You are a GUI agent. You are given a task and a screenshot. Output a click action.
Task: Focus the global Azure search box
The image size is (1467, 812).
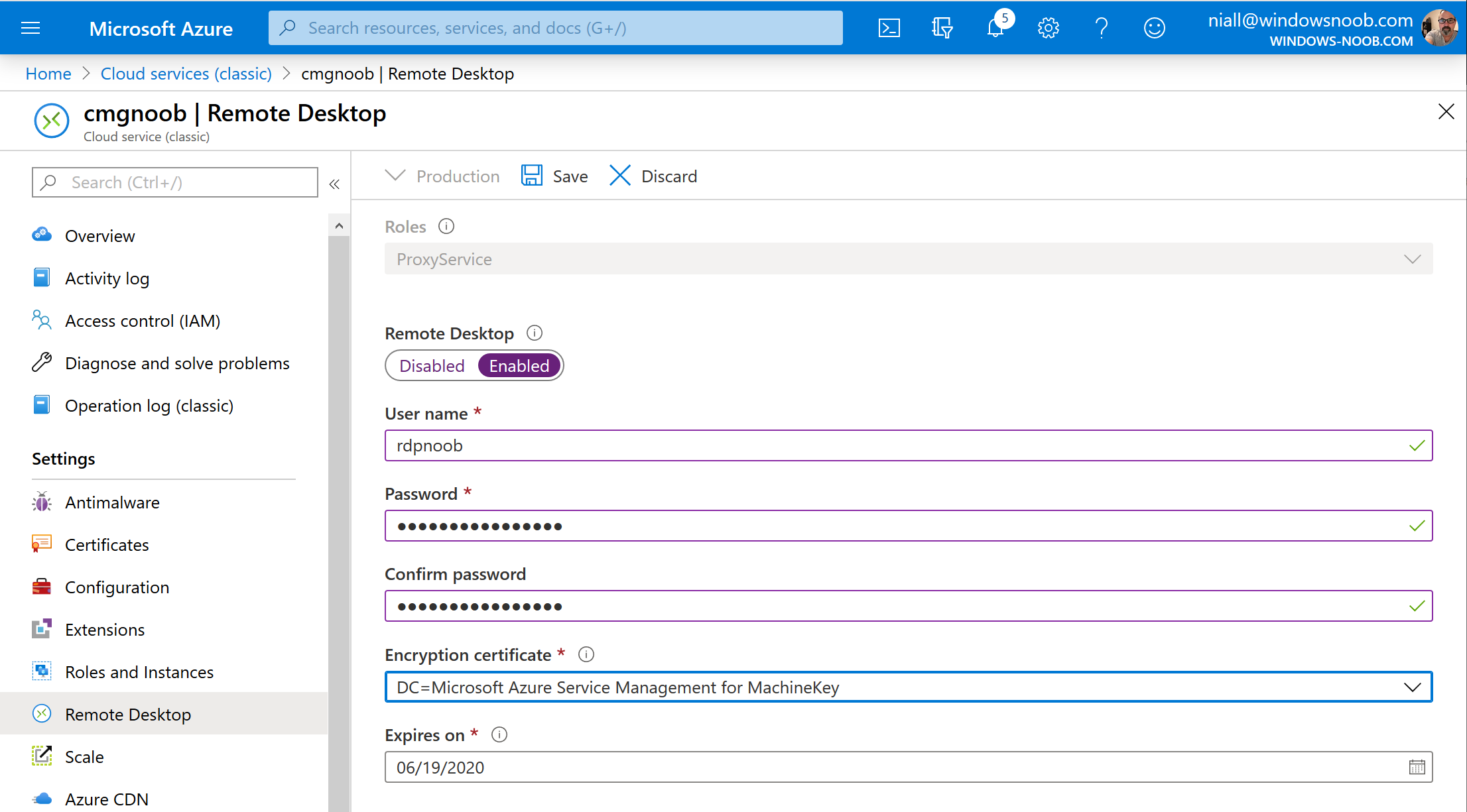click(x=556, y=28)
